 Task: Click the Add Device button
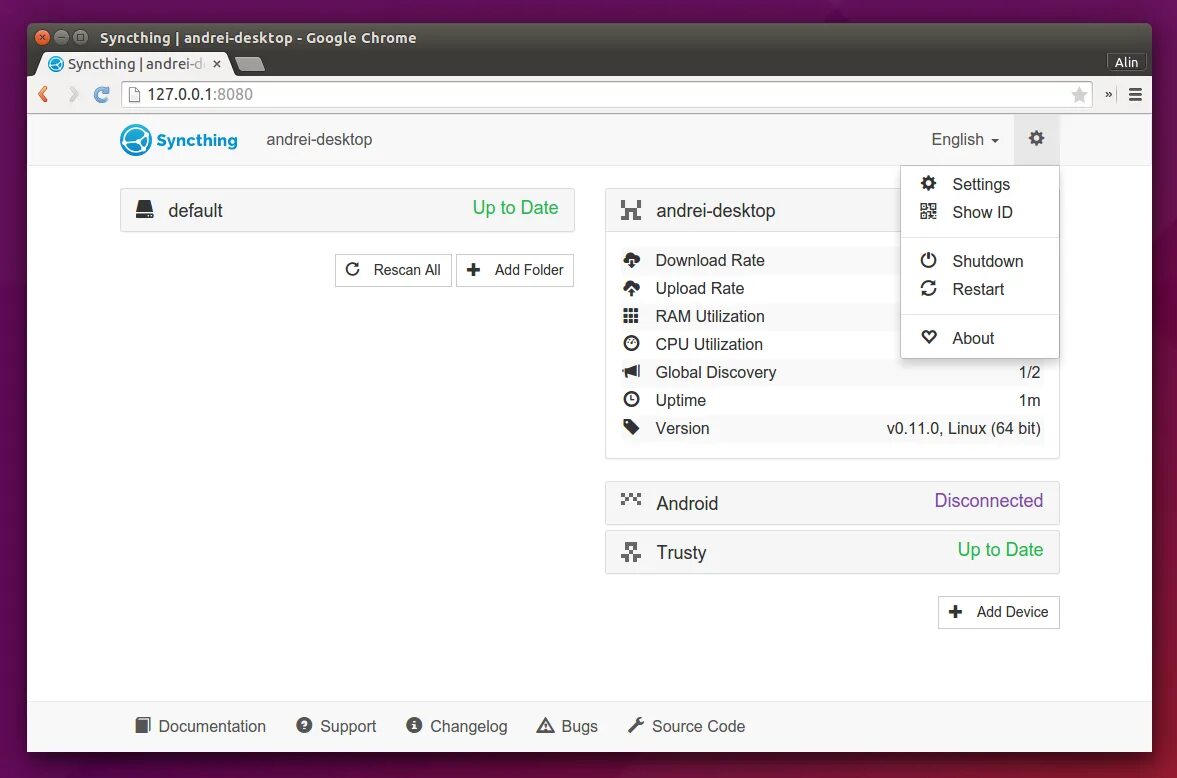[x=998, y=612]
